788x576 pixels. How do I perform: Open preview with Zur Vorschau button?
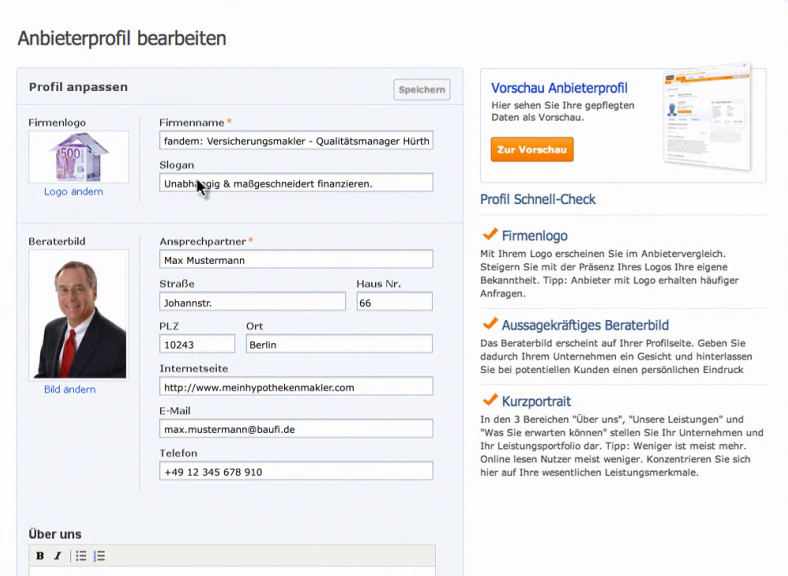[532, 150]
